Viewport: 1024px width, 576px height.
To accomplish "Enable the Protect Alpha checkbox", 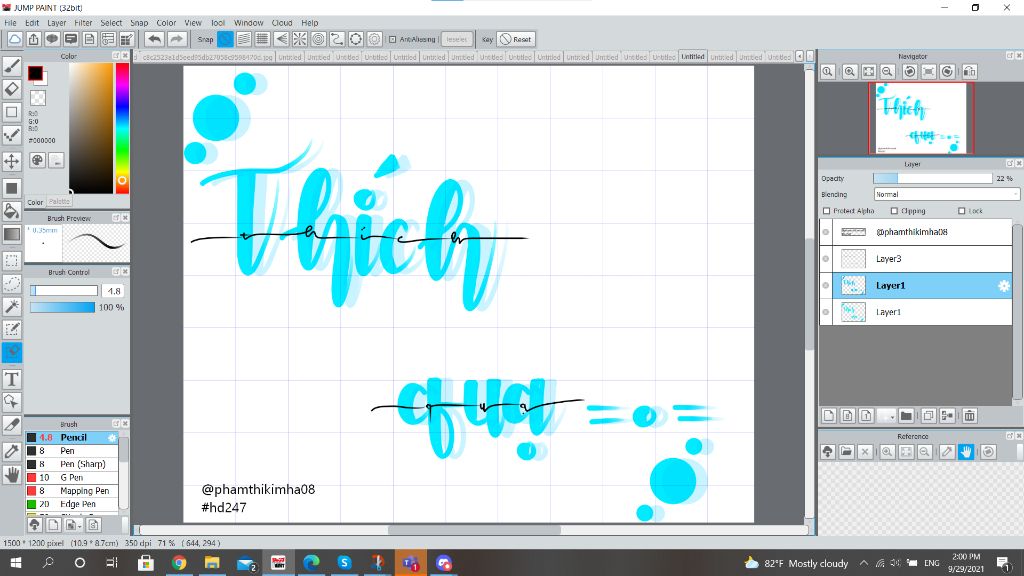I will [x=827, y=211].
